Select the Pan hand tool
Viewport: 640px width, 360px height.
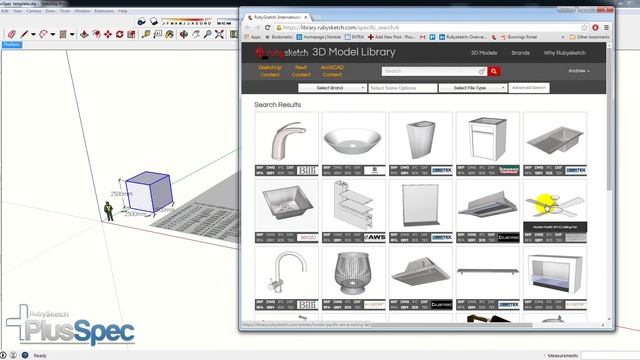click(196, 34)
